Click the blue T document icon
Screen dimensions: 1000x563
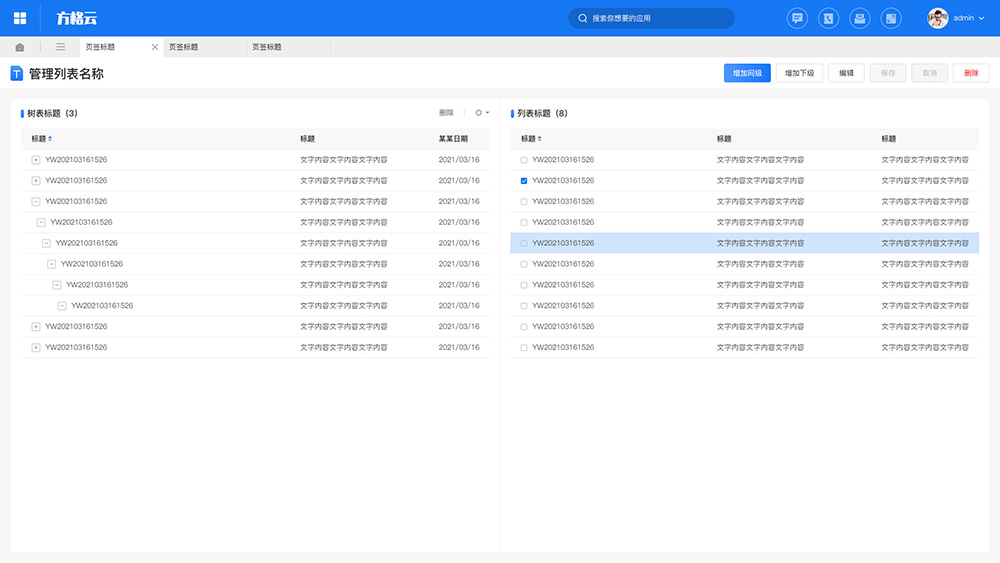click(x=17, y=74)
